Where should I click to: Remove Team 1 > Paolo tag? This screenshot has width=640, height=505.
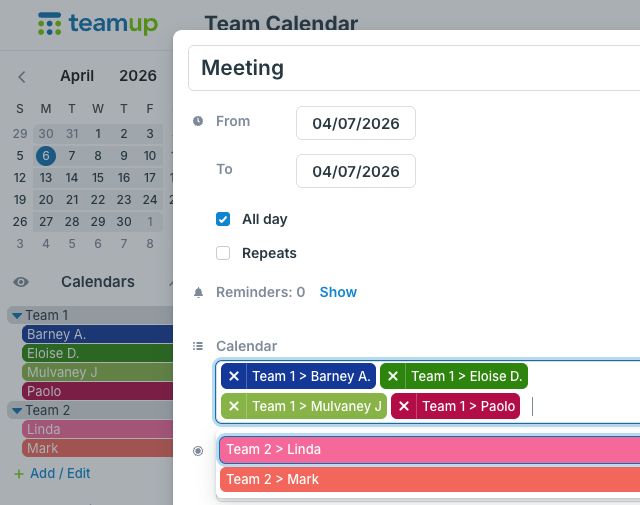pyautogui.click(x=404, y=407)
